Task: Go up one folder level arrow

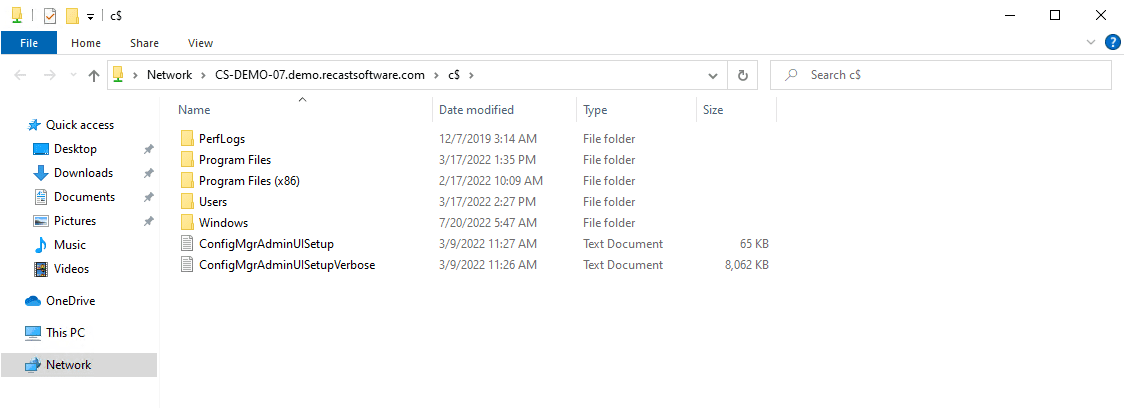Action: click(93, 75)
